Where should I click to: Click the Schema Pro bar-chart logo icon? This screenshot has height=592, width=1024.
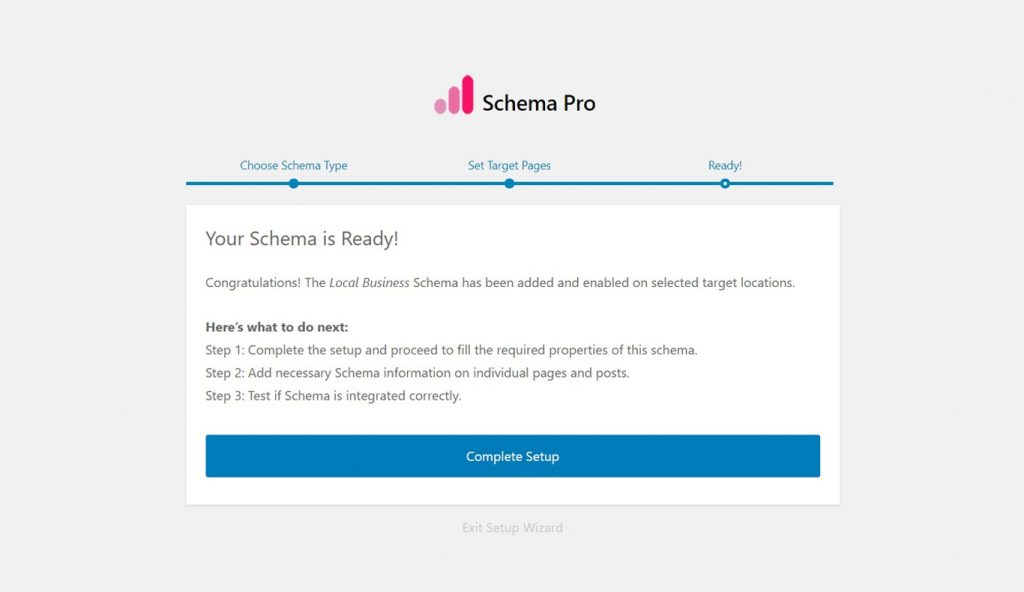(x=453, y=96)
